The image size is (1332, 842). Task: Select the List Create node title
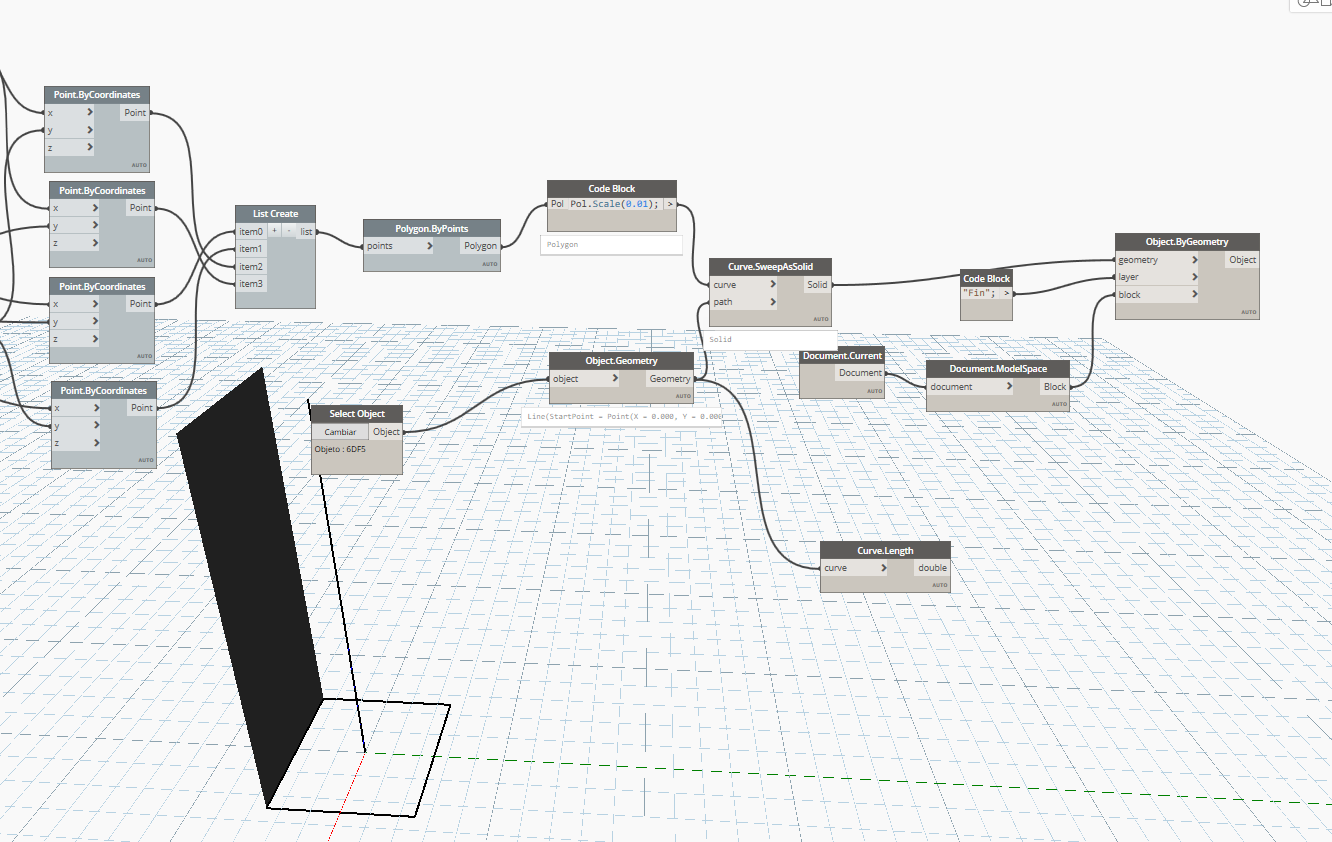pos(276,214)
